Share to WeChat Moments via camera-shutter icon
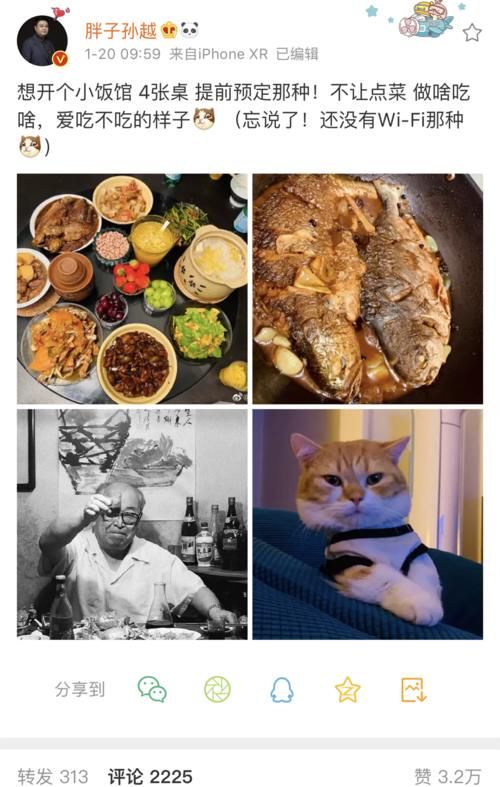Screen dimensions: 500x787 (217, 690)
